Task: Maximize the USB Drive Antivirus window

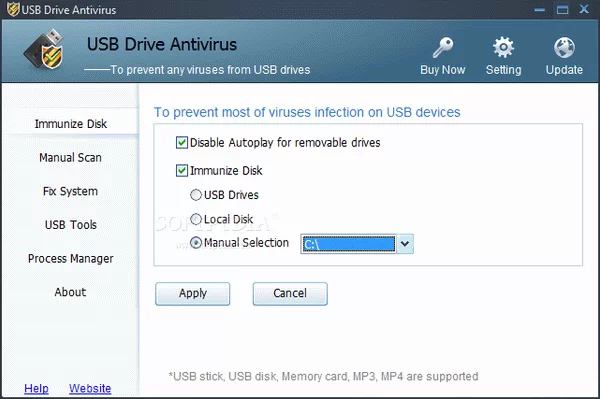Action: tap(562, 10)
